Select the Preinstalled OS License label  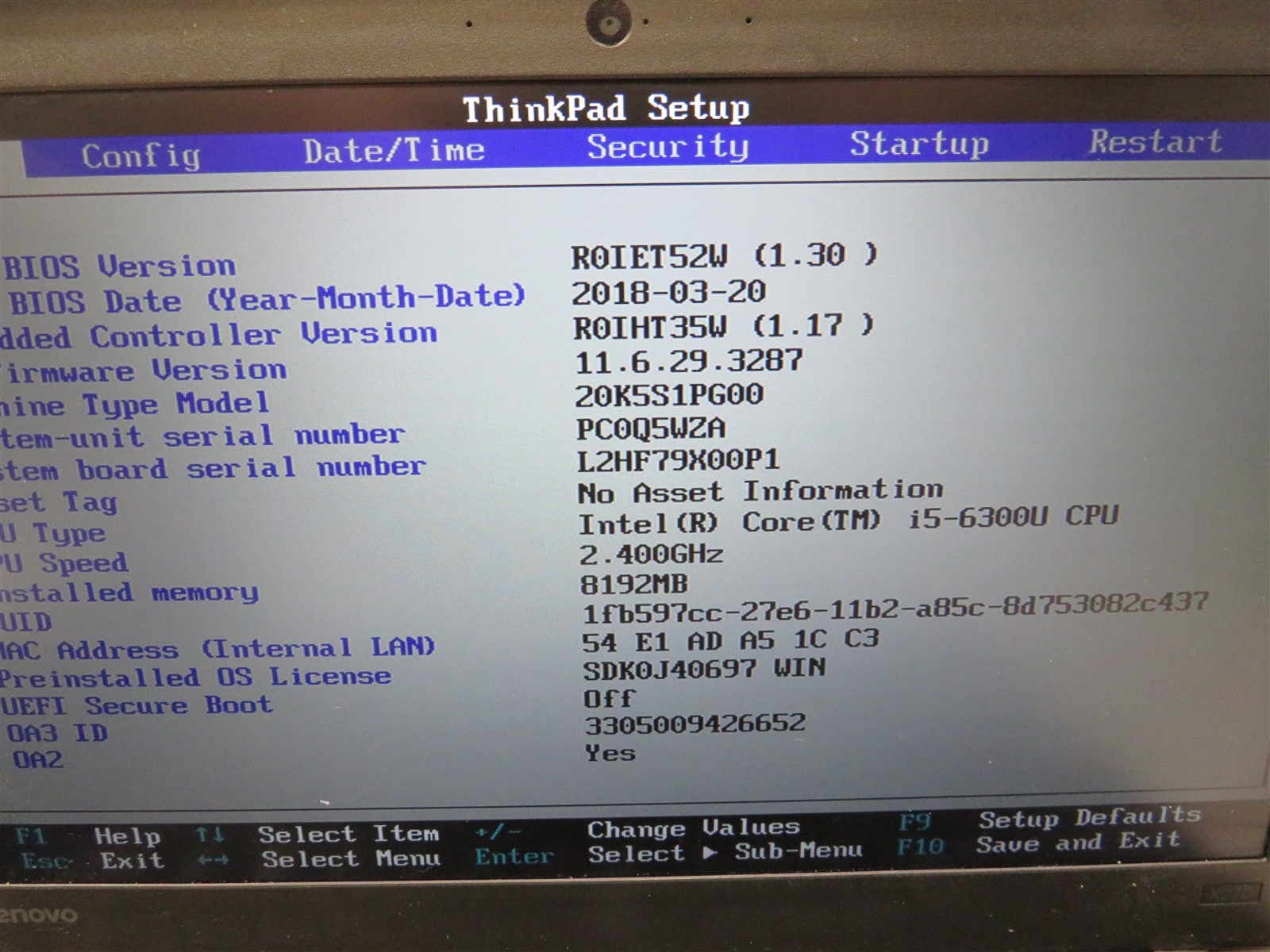tap(195, 677)
